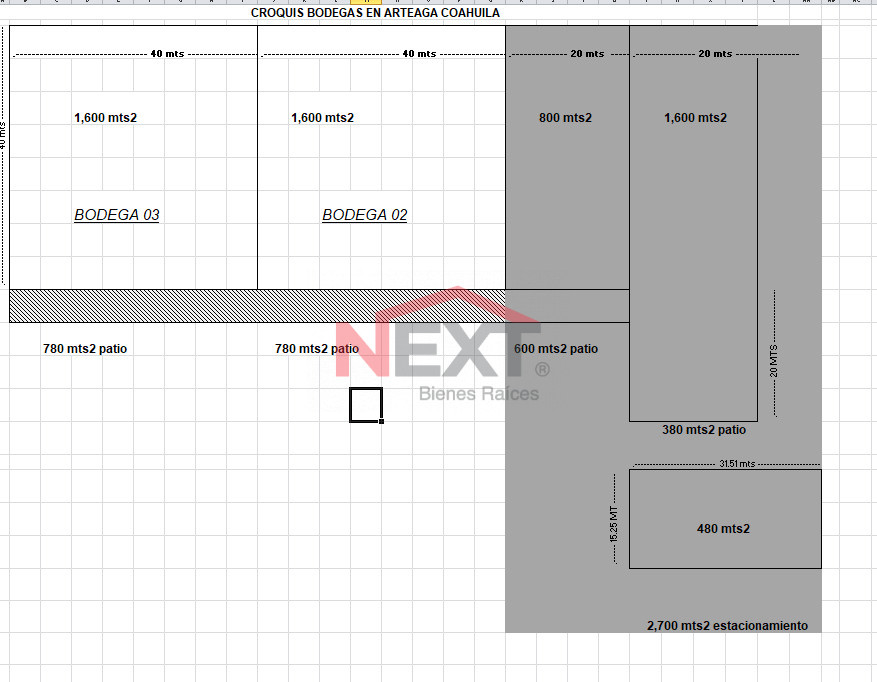Screen dimensions: 877x682
Task: Click the underlined BODEGA 02 label
Action: coord(365,215)
